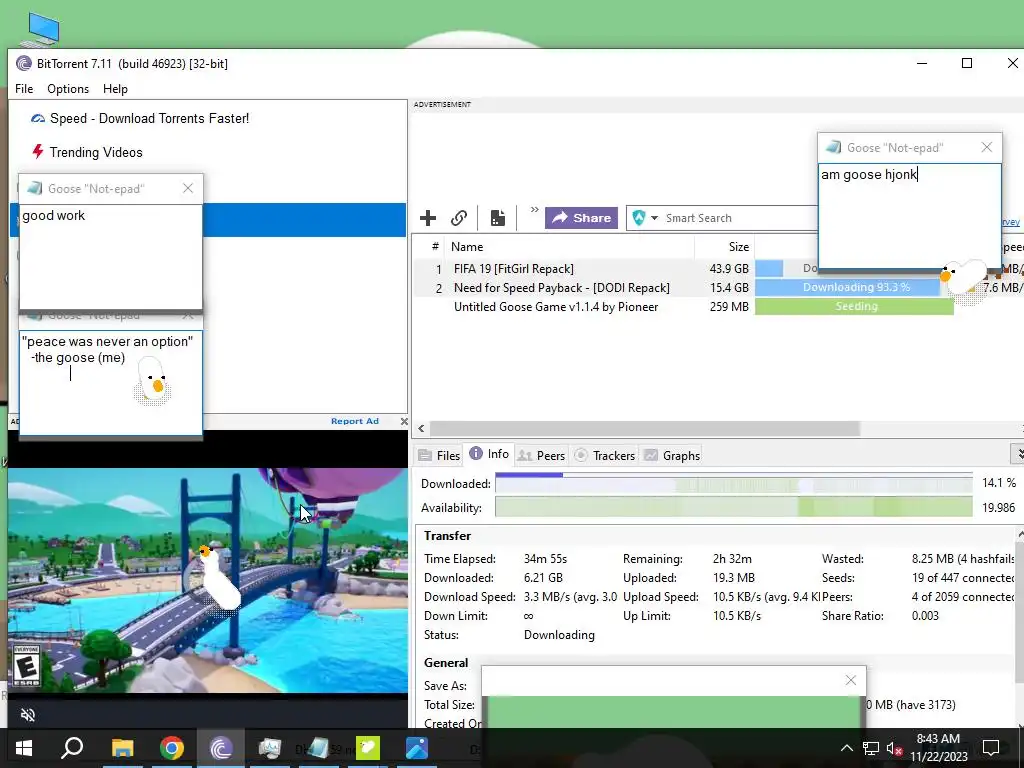Viewport: 1024px width, 768px height.
Task: Click the ESRB Everyone rating badge
Action: pos(27,665)
